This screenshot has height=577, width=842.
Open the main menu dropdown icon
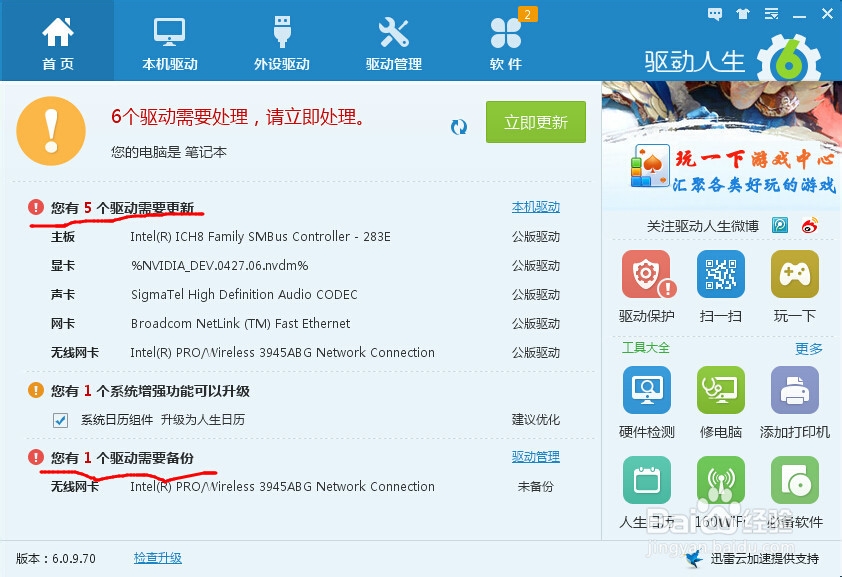click(x=772, y=14)
